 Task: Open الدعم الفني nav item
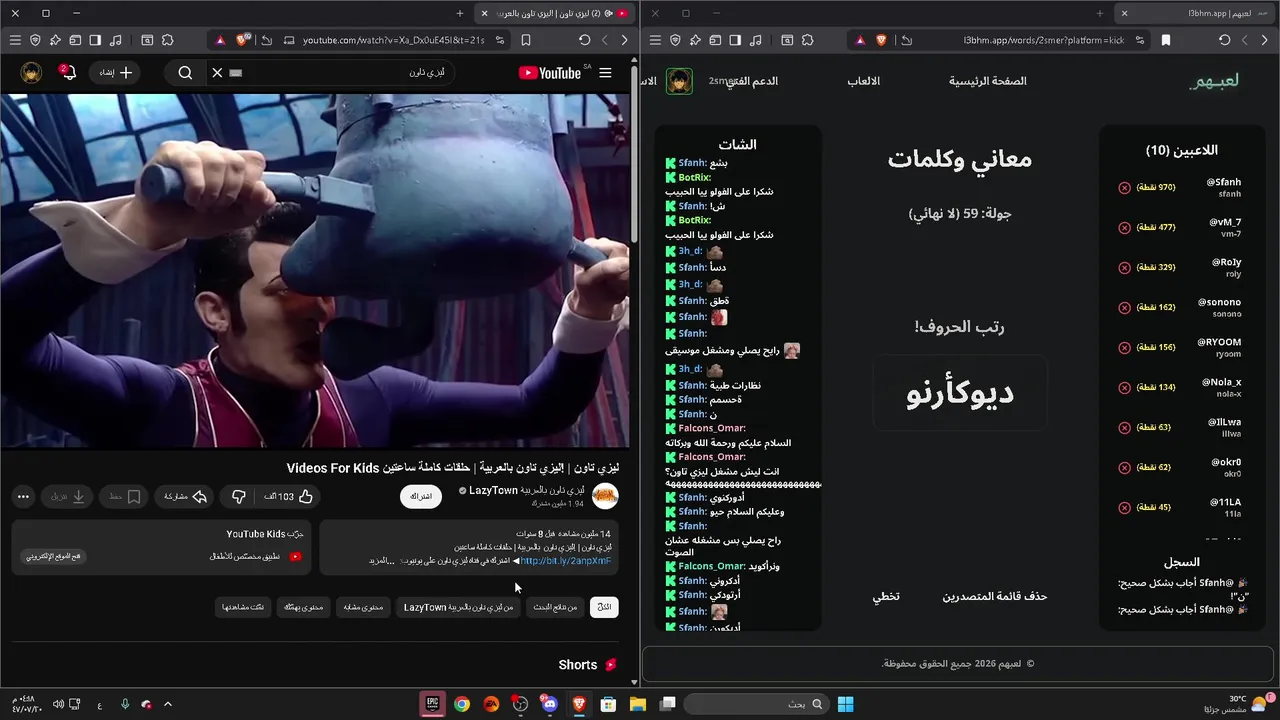[752, 81]
